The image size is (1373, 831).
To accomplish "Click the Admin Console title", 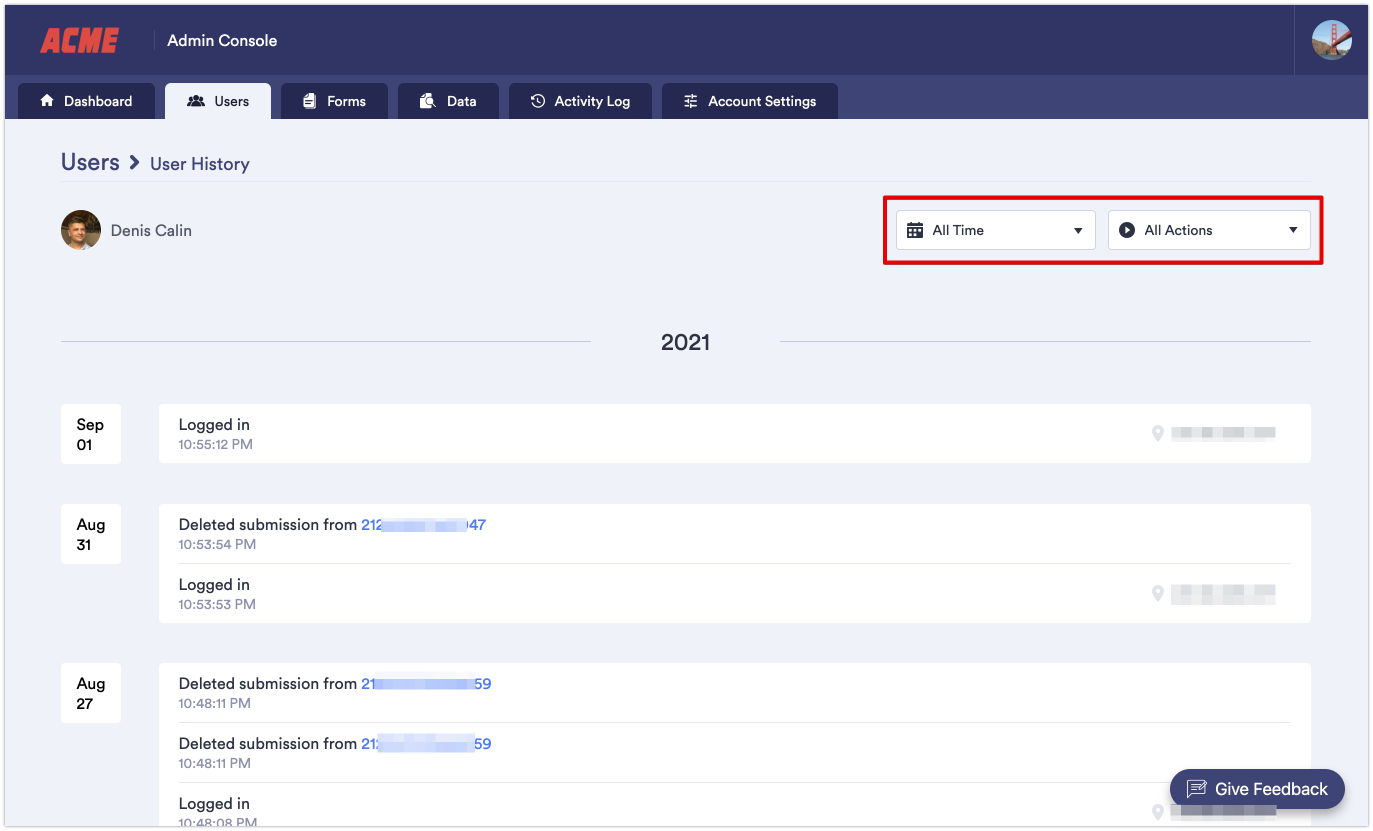I will tap(222, 40).
